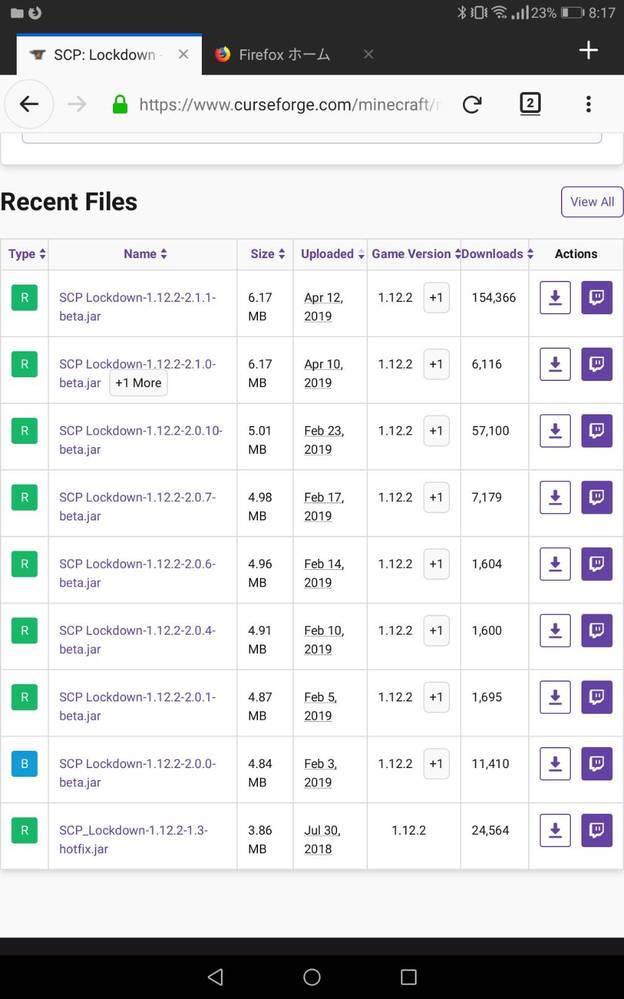This screenshot has height=999, width=624.
Task: Download SCP Lockdown 2.0.0-beta file
Action: [555, 764]
